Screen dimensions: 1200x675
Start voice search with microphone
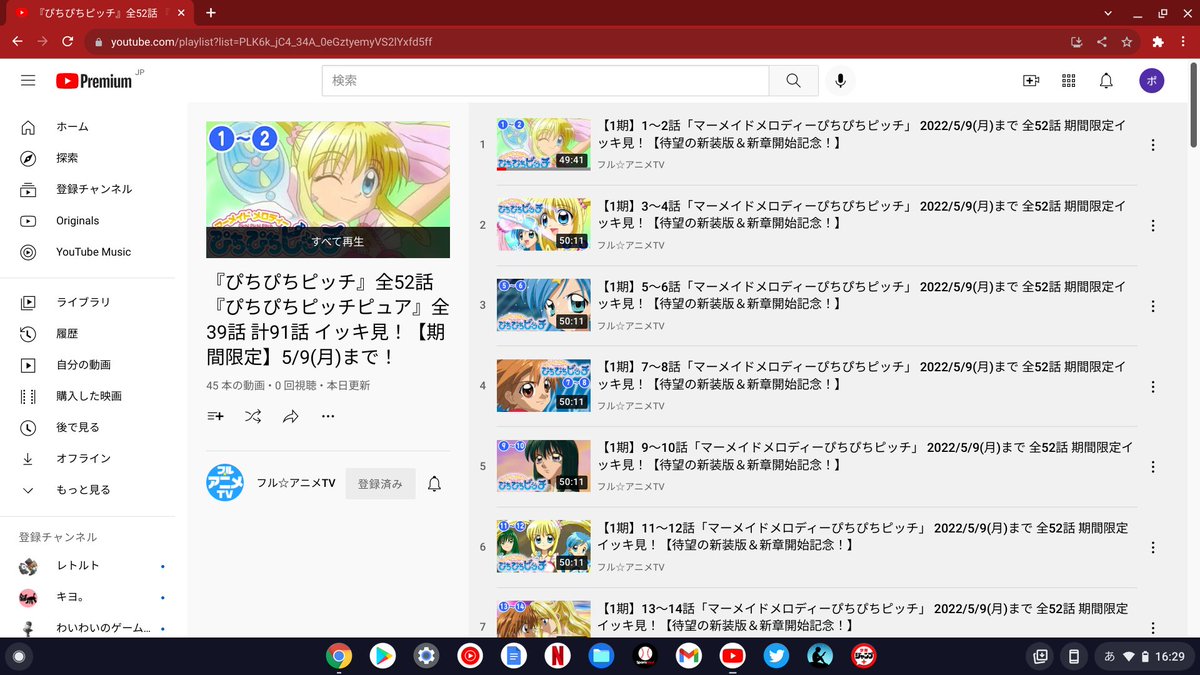pos(840,81)
